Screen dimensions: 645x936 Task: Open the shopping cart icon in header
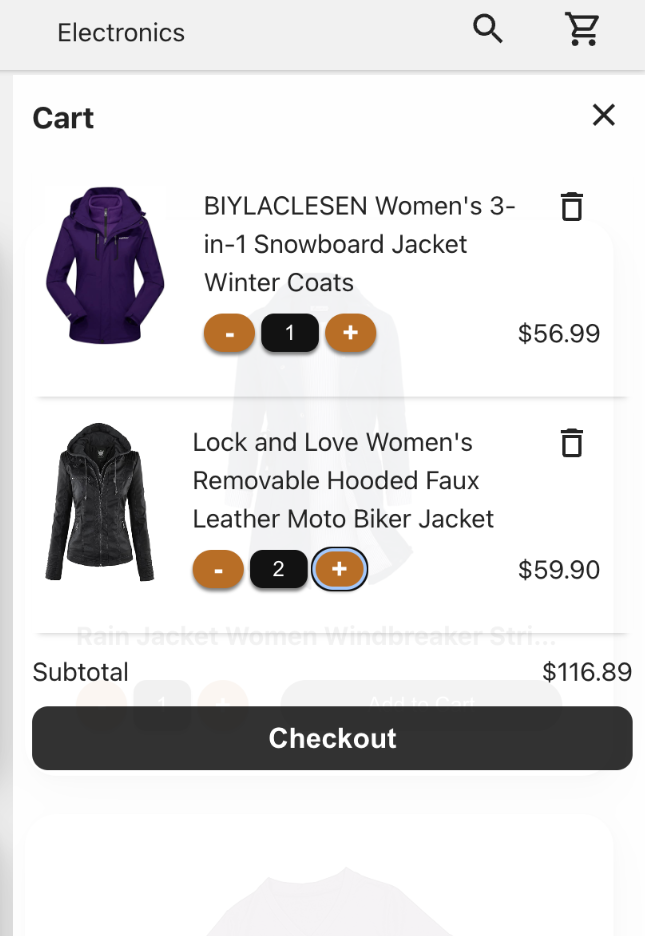coord(582,29)
